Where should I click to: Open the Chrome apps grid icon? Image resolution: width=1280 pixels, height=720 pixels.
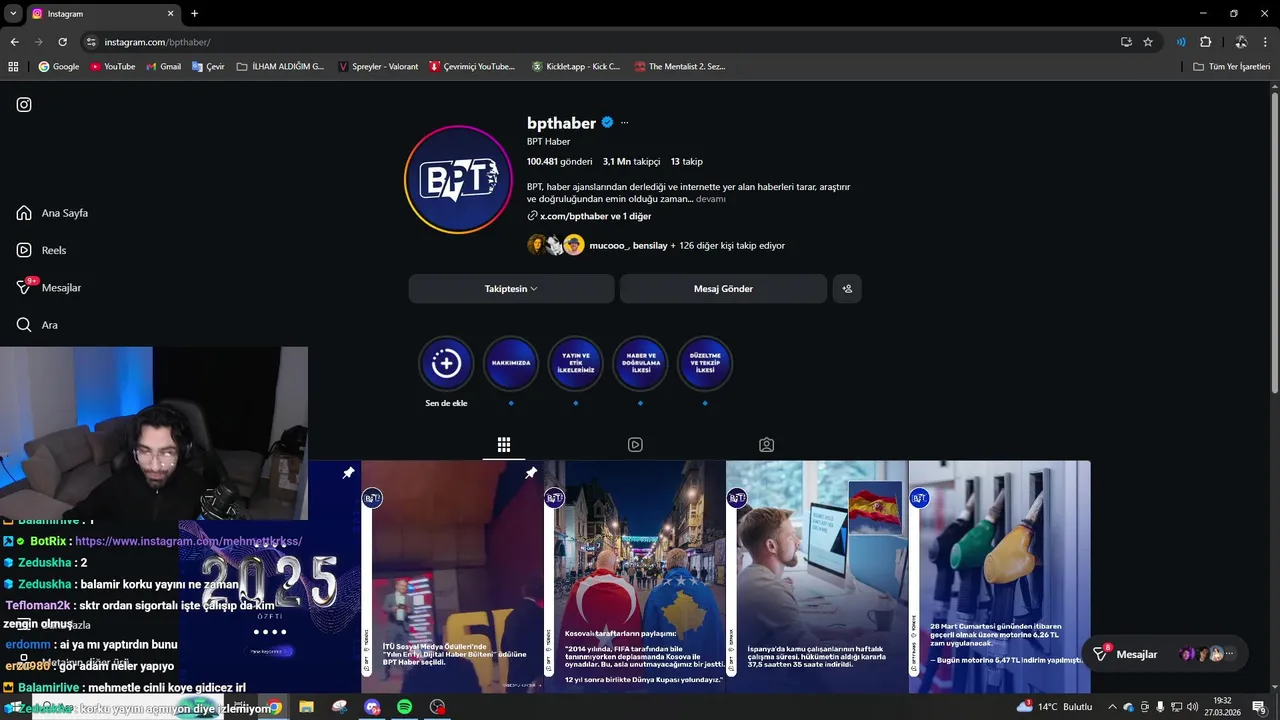[x=13, y=66]
